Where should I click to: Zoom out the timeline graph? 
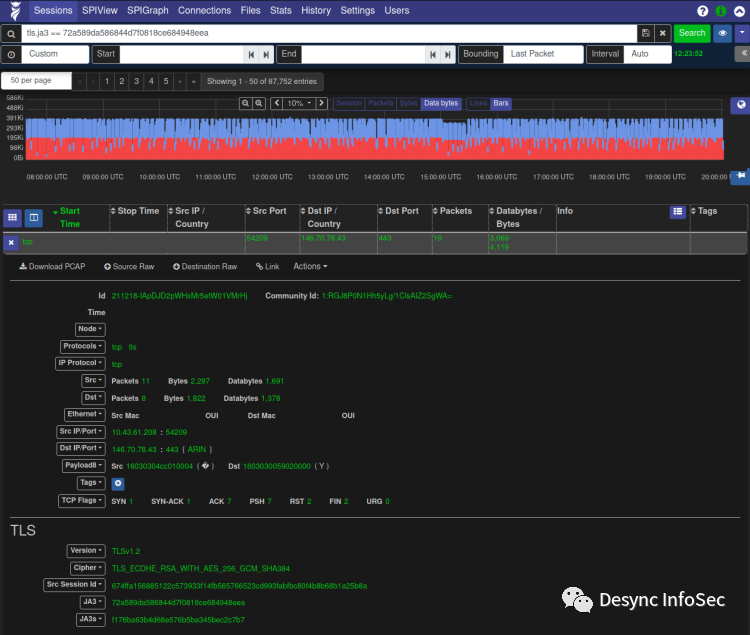coord(245,103)
